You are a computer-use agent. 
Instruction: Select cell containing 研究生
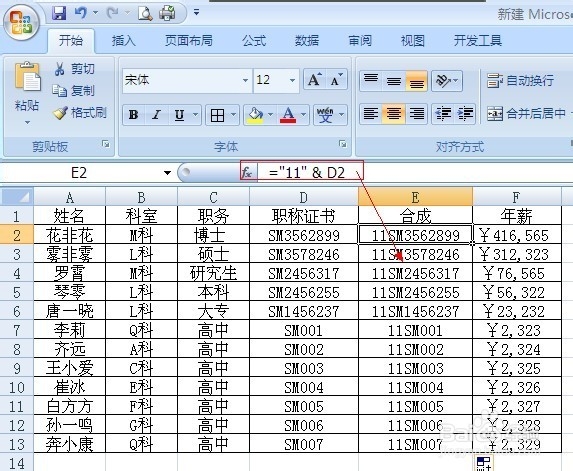(x=213, y=273)
